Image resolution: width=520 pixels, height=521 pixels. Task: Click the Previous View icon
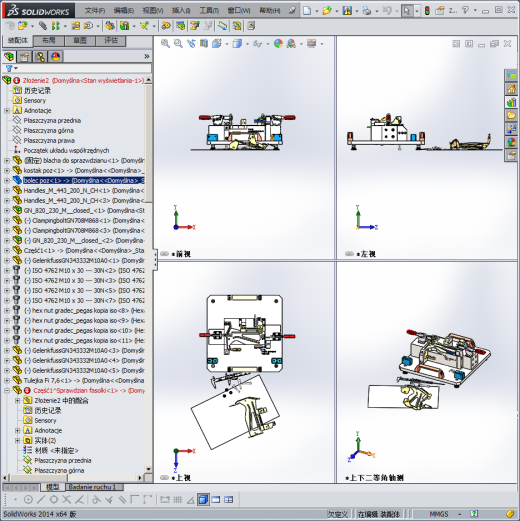tap(191, 43)
